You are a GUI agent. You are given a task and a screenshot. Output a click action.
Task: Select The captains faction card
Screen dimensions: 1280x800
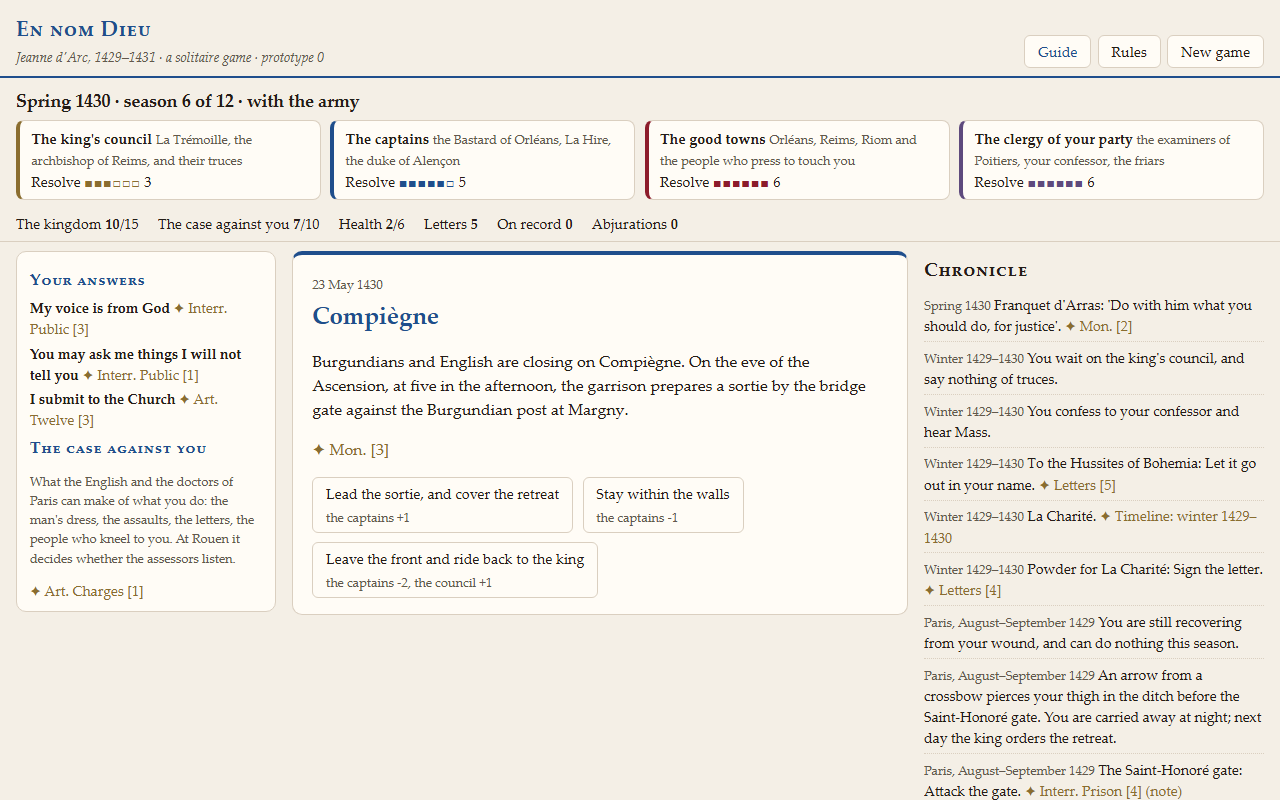483,160
